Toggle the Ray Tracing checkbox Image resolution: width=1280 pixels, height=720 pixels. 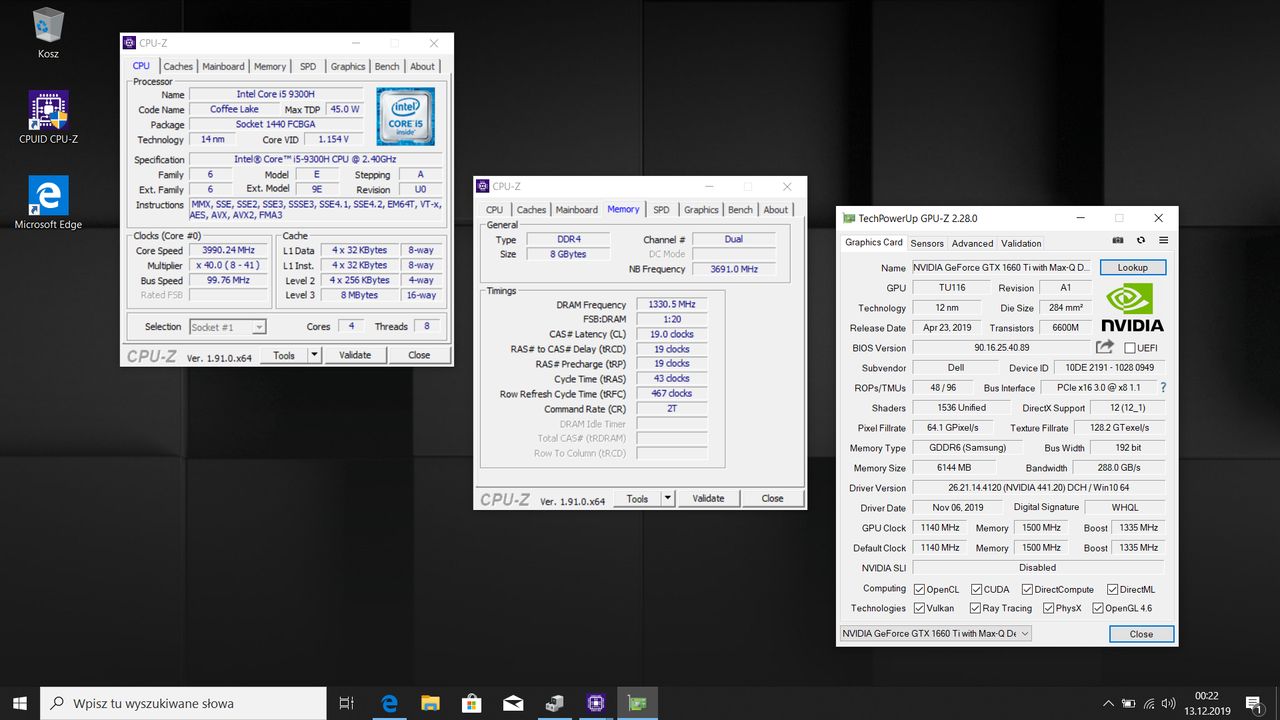(x=975, y=608)
